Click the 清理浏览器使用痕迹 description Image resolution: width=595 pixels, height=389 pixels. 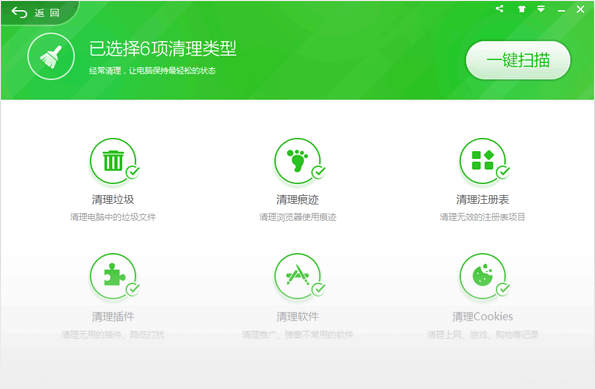[298, 217]
